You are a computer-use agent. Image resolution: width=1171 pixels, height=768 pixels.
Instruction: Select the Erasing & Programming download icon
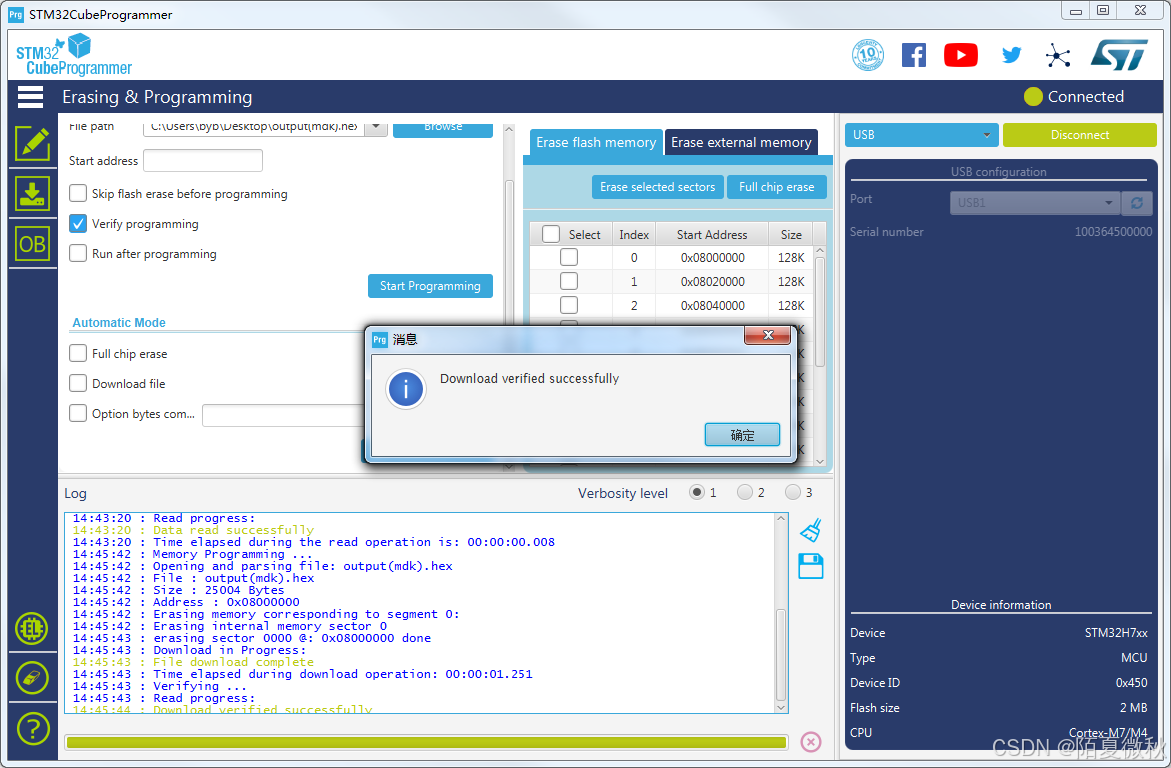[32, 193]
